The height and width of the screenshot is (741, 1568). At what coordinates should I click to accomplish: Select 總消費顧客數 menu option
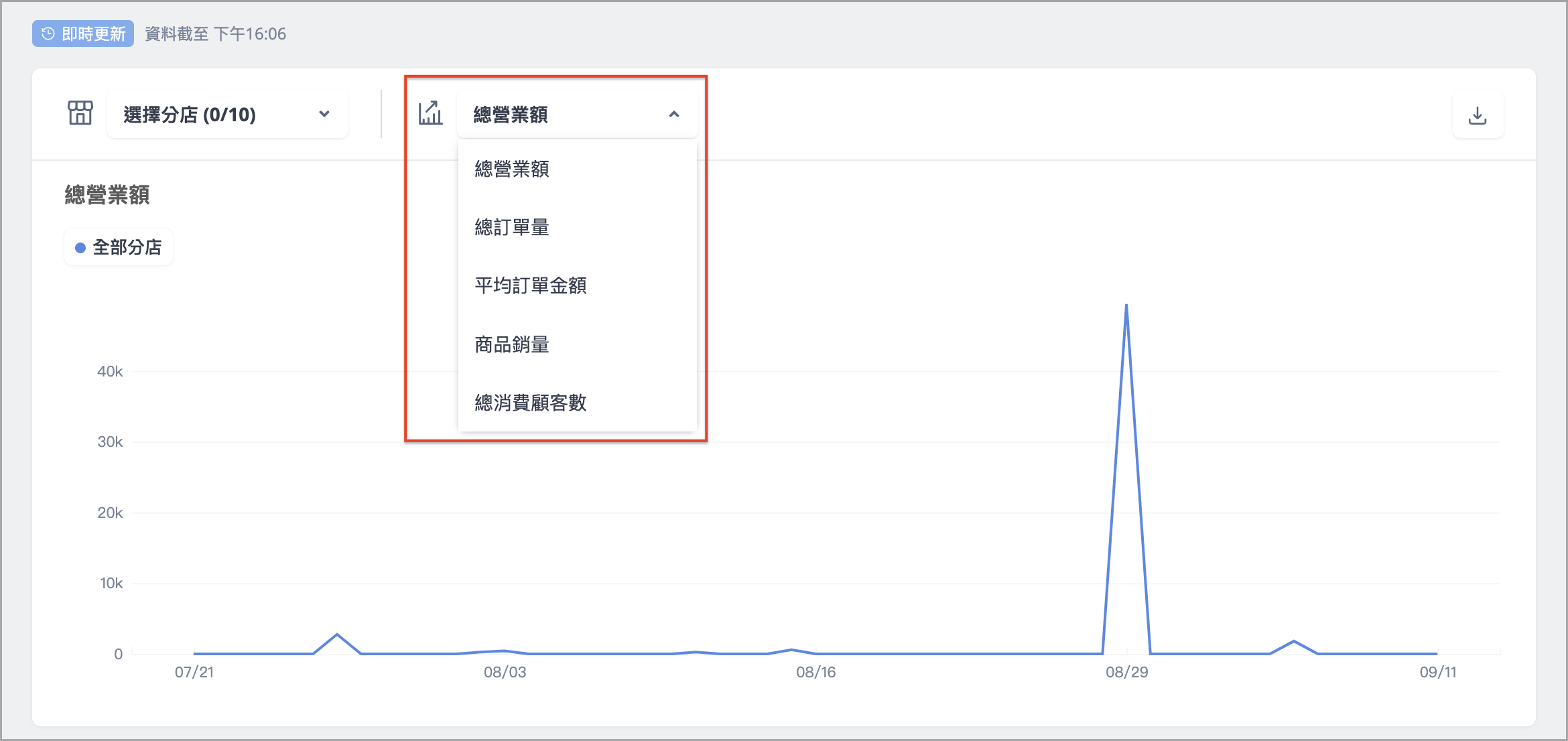click(577, 403)
